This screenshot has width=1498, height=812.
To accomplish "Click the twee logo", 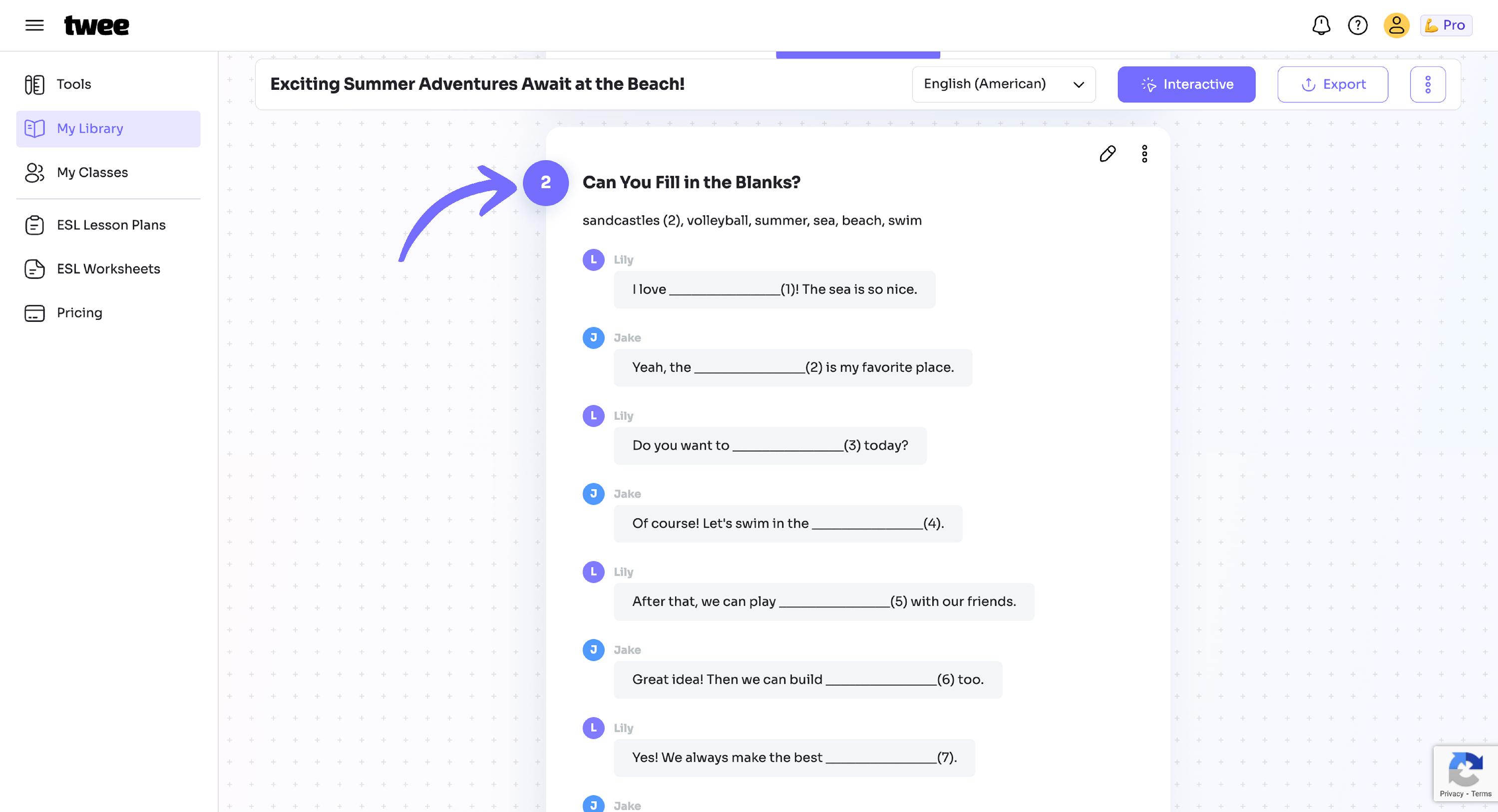I will point(96,25).
